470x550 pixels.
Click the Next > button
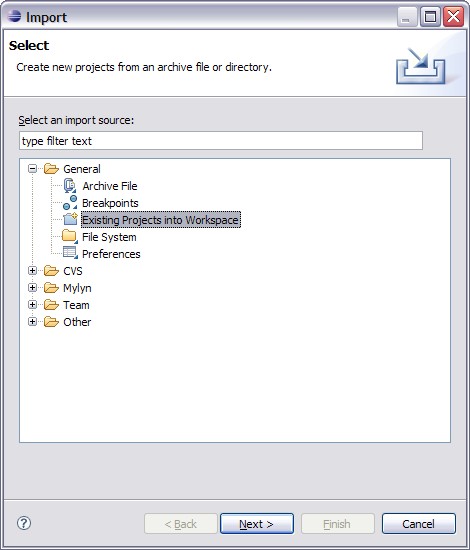pos(257,524)
